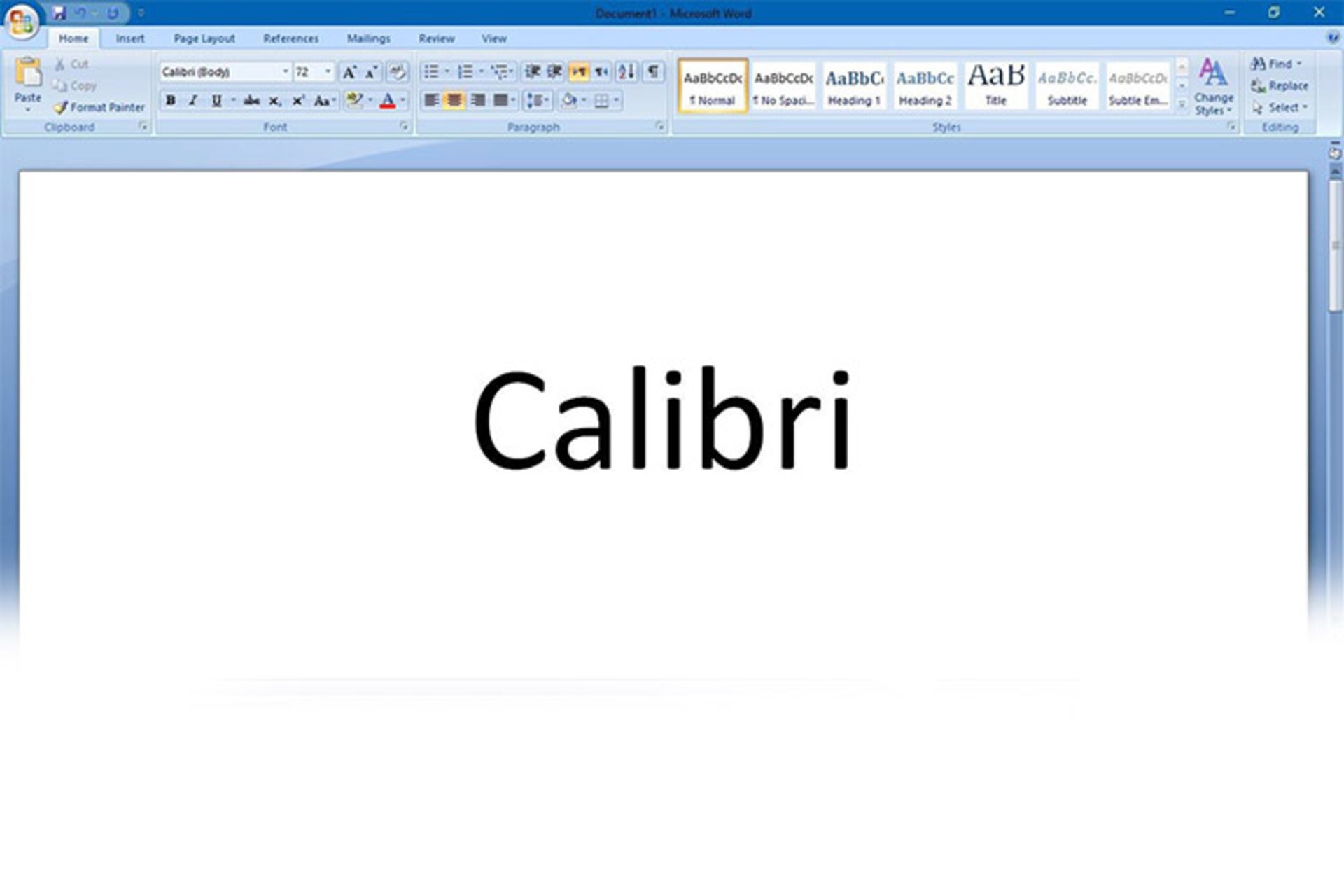Image resolution: width=1344 pixels, height=896 pixels.
Task: Toggle Italic formatting
Action: [x=193, y=101]
